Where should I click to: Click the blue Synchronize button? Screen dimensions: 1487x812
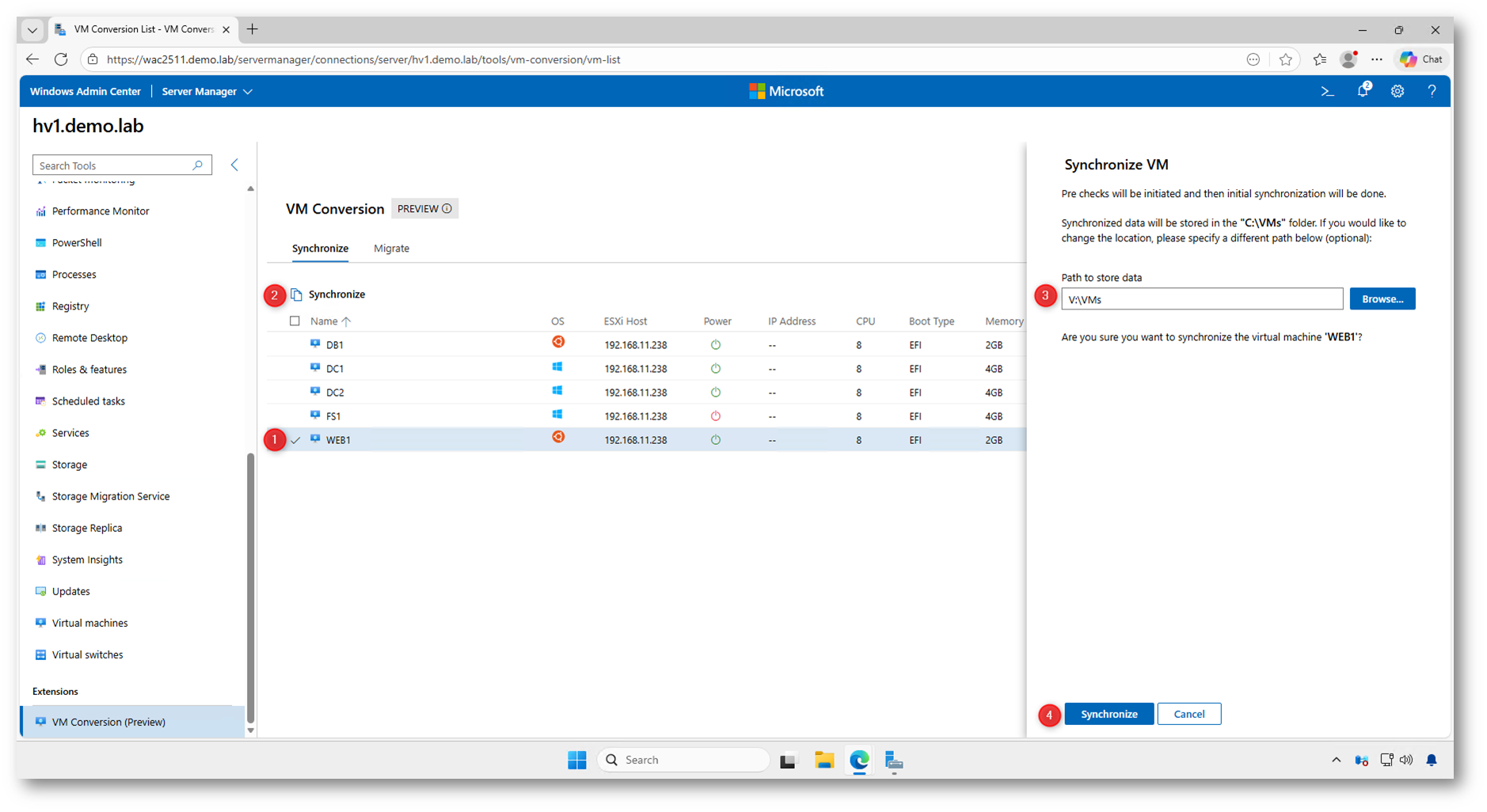[x=1109, y=714]
